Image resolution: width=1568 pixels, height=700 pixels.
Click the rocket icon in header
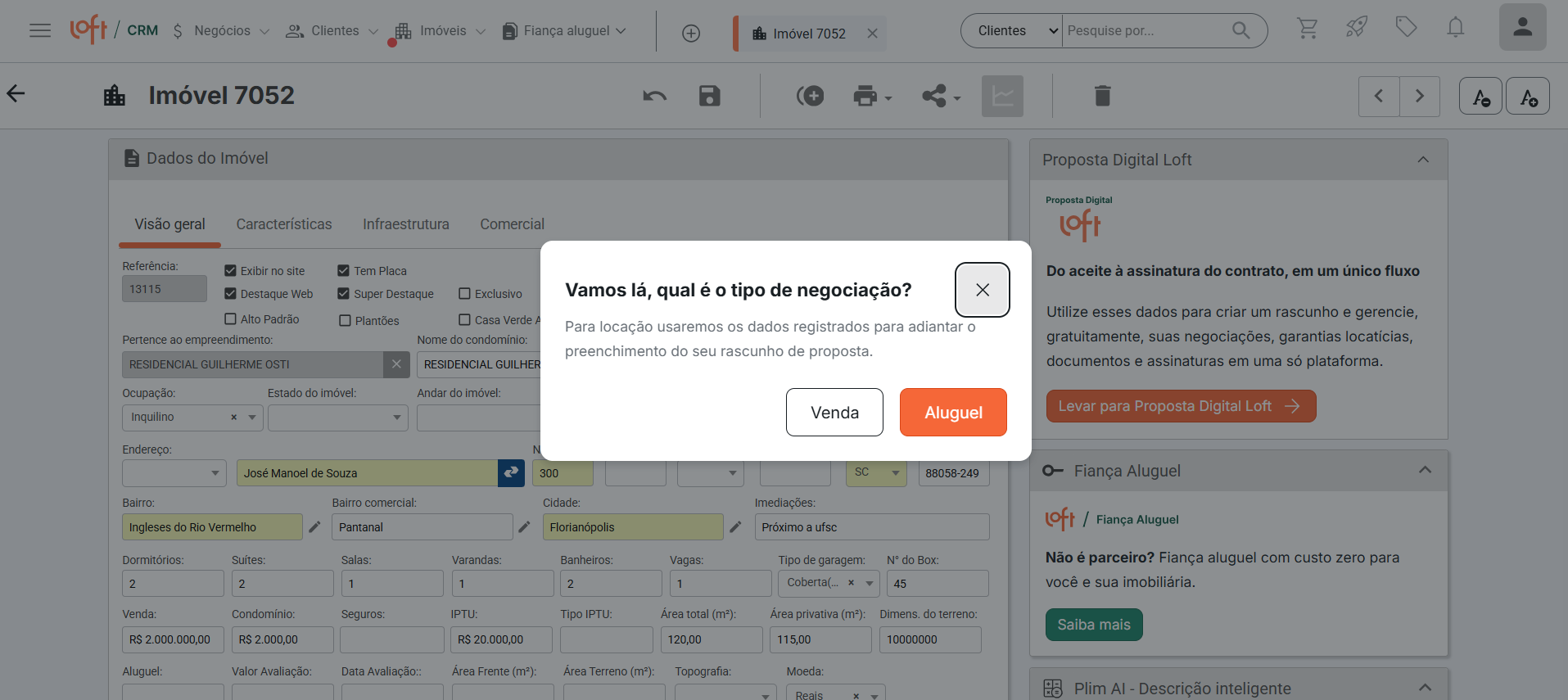click(1357, 28)
